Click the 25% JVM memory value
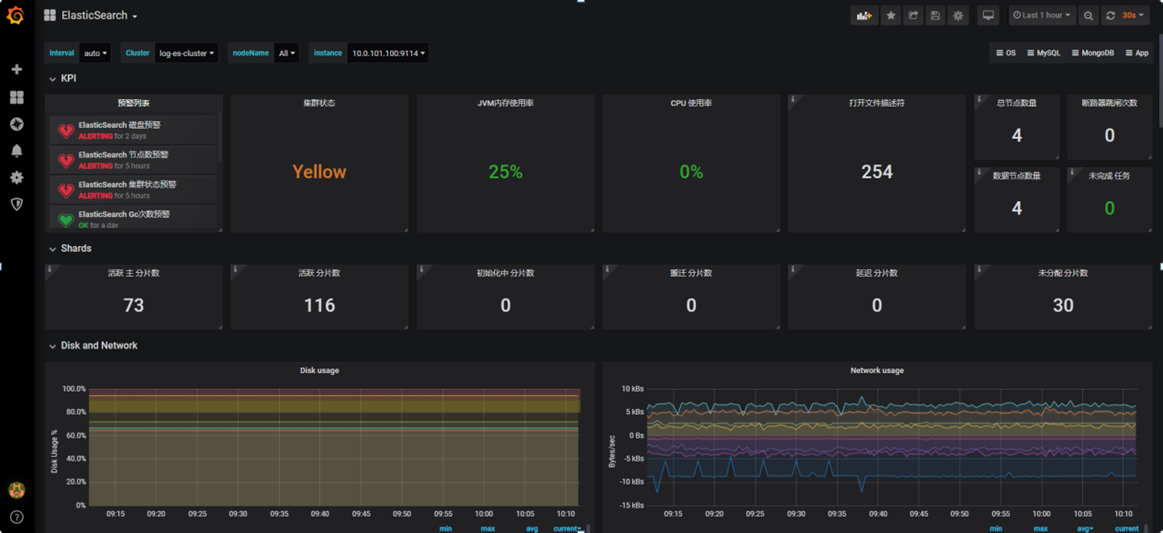 505,171
